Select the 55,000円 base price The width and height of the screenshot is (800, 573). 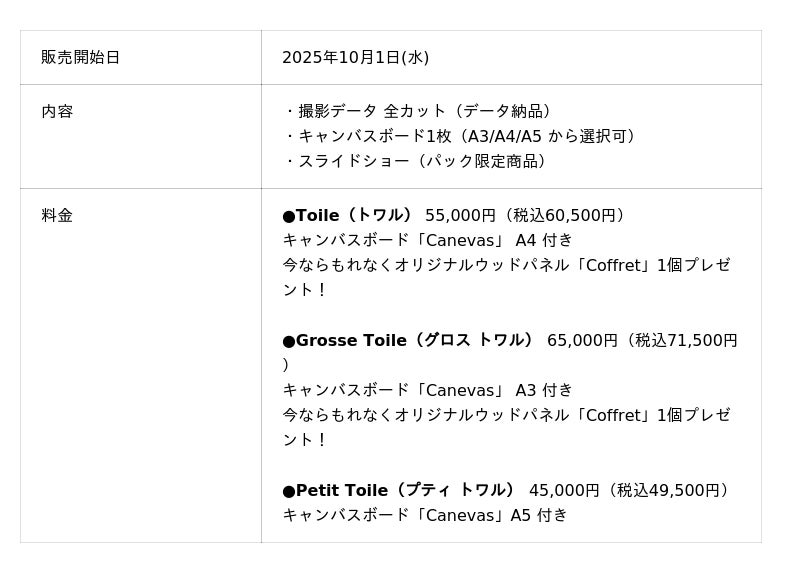click(460, 215)
